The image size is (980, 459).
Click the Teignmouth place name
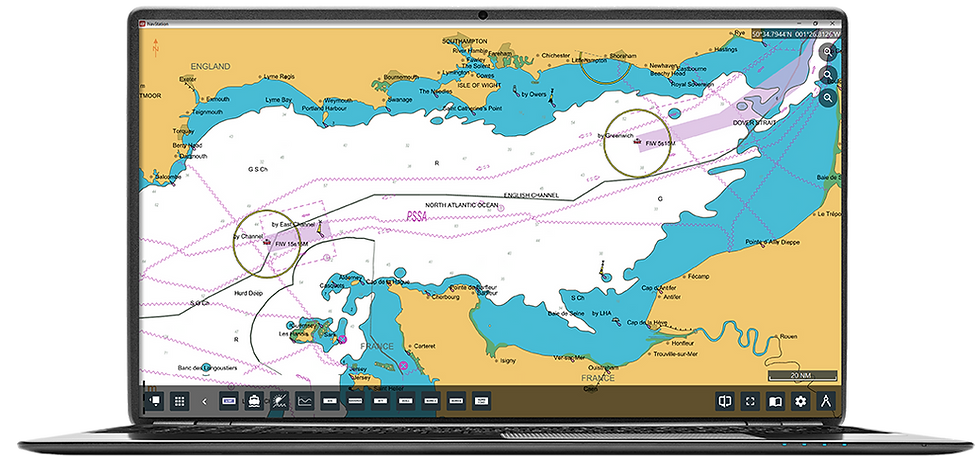(207, 113)
